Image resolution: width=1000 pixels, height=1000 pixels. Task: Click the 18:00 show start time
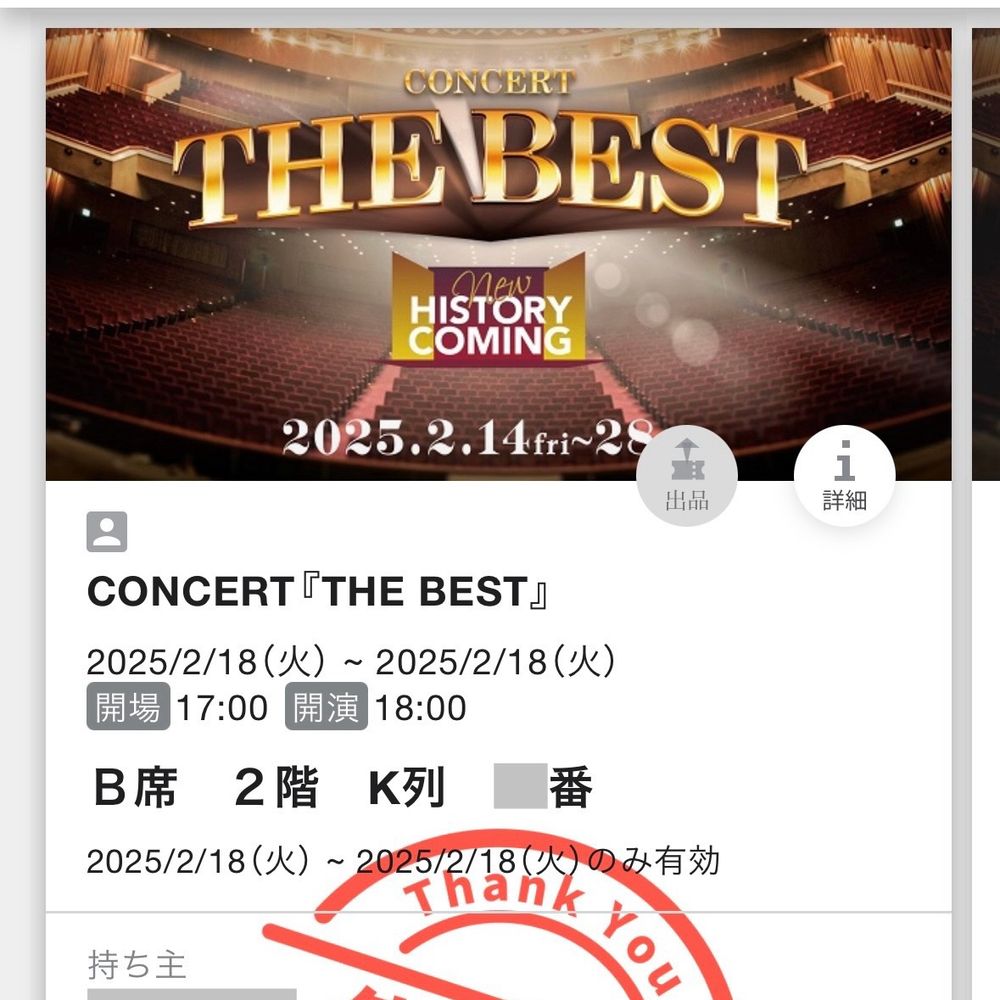pos(420,708)
